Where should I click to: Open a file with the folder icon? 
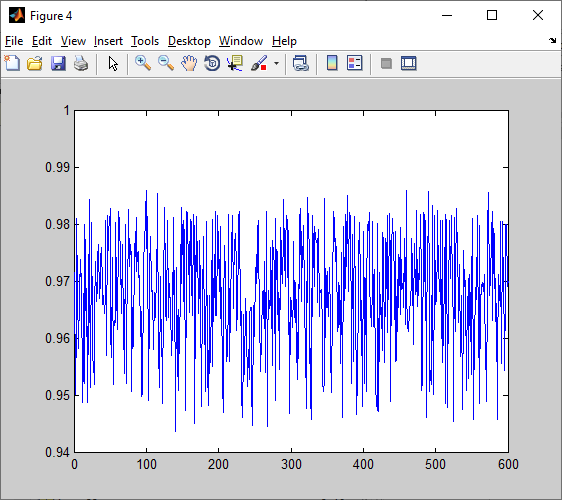tap(35, 63)
